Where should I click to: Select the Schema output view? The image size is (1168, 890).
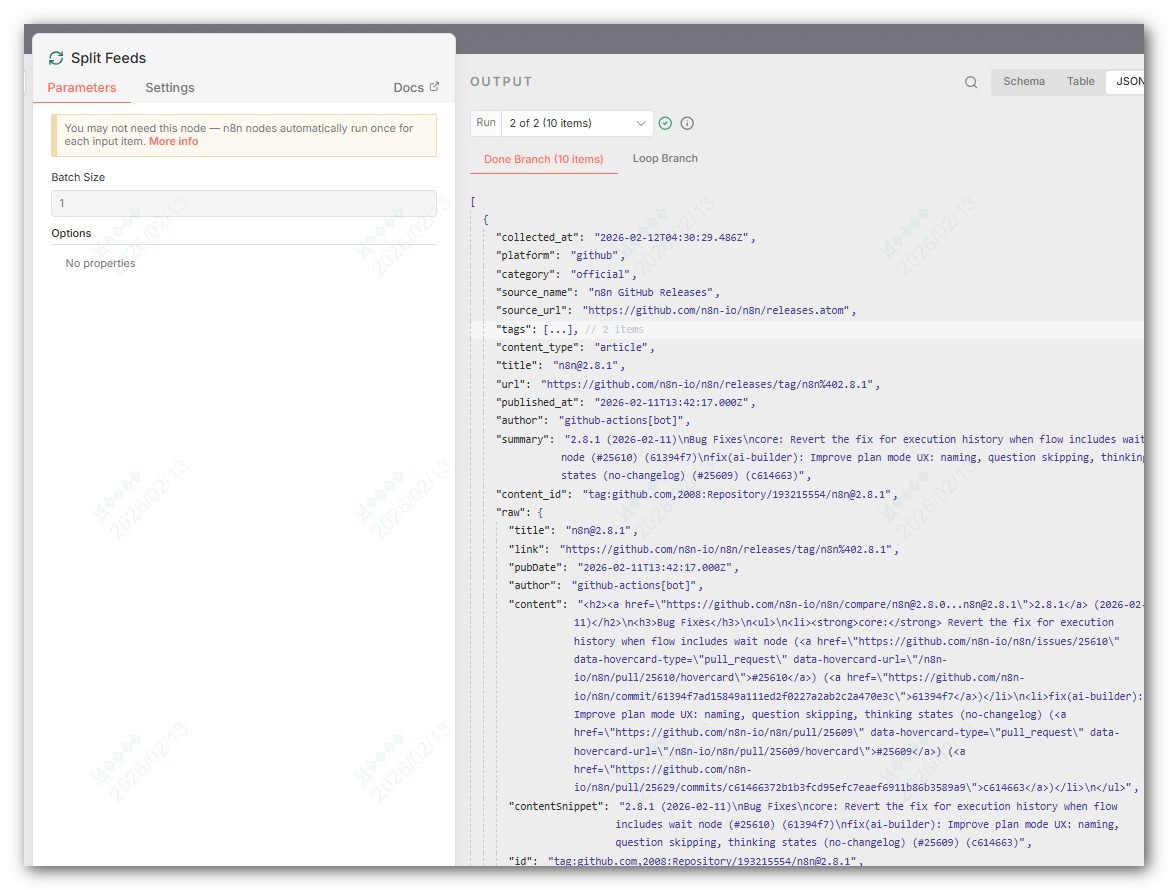click(1023, 81)
